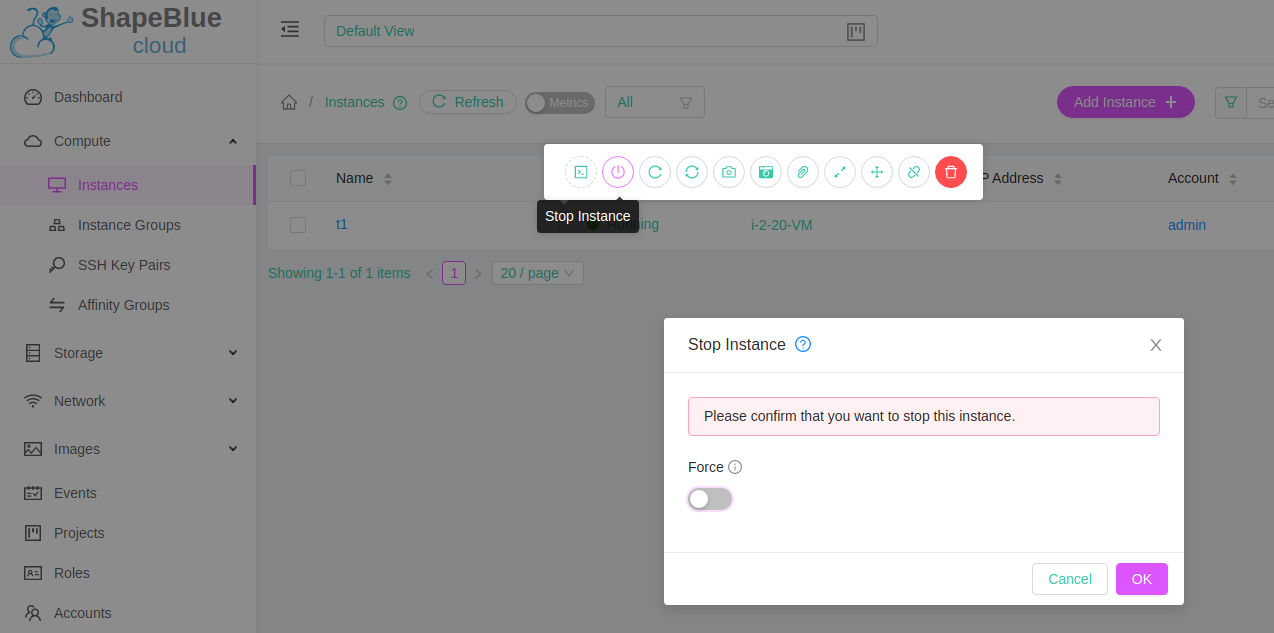Open the 20 / page size dropdown
Screen dimensions: 1274x633
[538, 273]
